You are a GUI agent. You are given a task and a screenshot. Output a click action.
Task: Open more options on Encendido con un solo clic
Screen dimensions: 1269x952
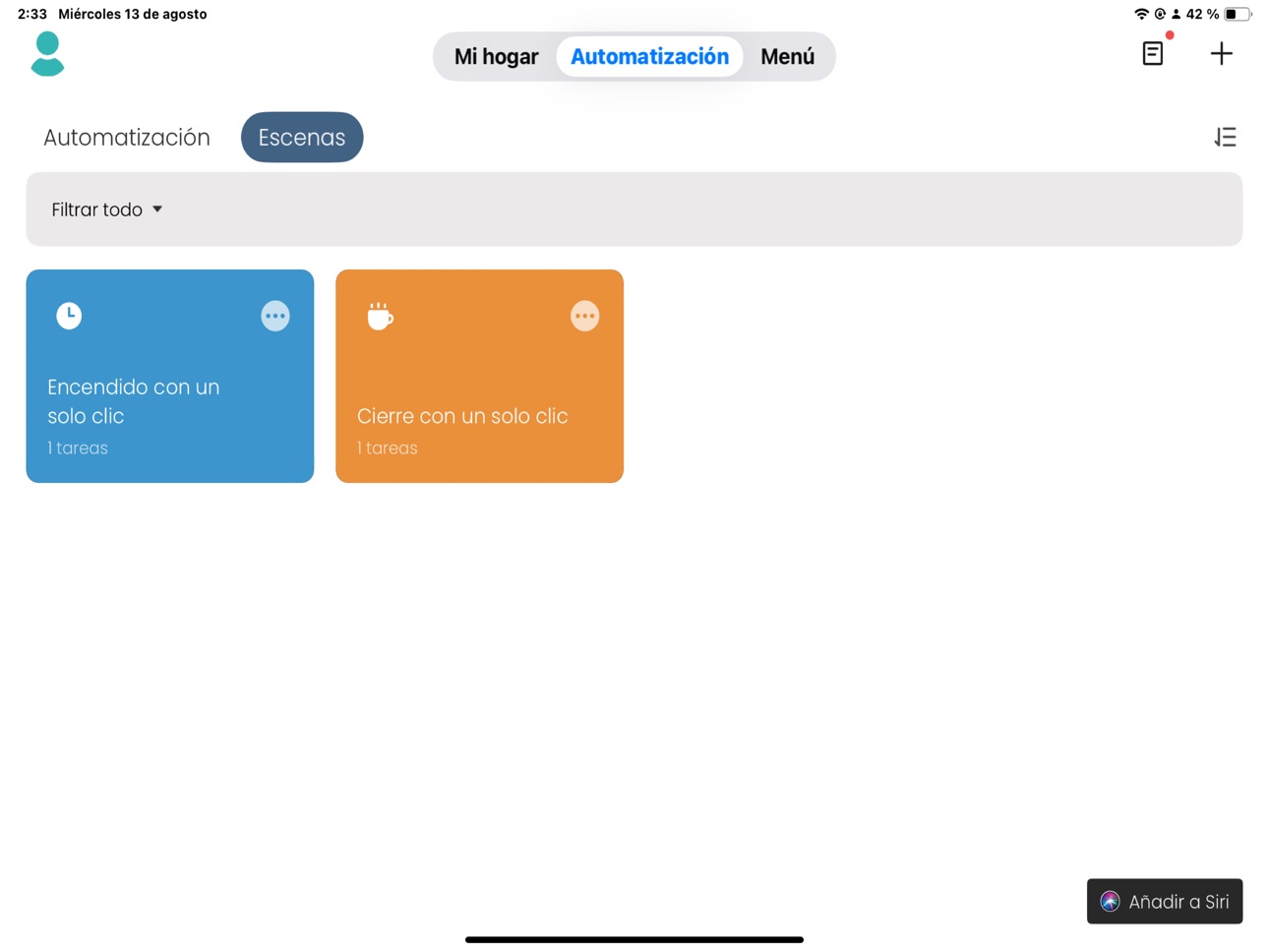pyautogui.click(x=275, y=316)
